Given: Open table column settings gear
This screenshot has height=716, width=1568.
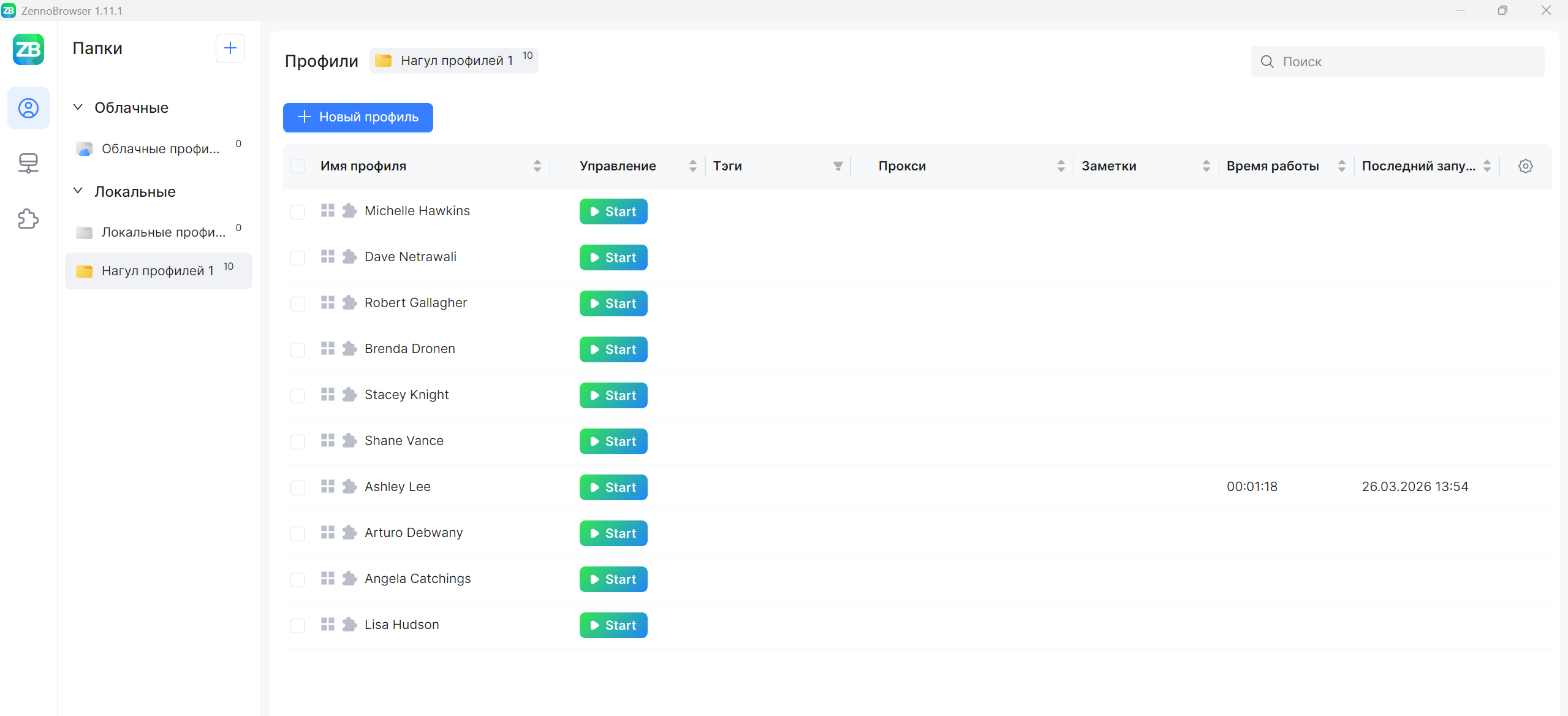Looking at the screenshot, I should point(1525,166).
